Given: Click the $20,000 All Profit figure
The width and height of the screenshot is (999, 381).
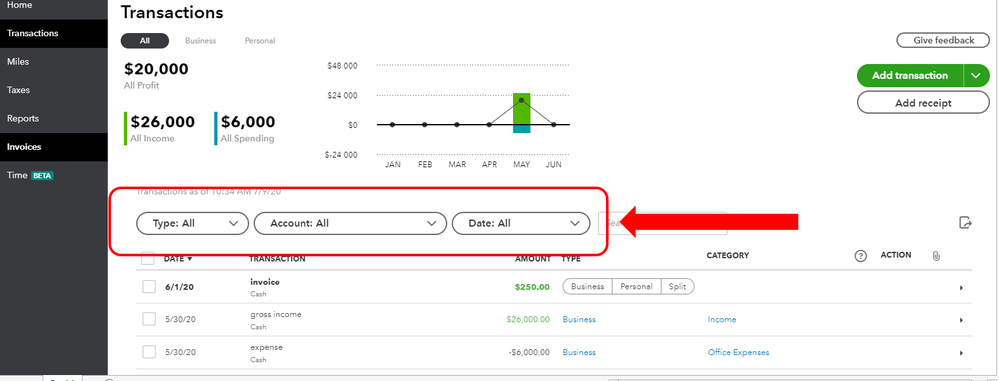Looking at the screenshot, I should click(156, 69).
